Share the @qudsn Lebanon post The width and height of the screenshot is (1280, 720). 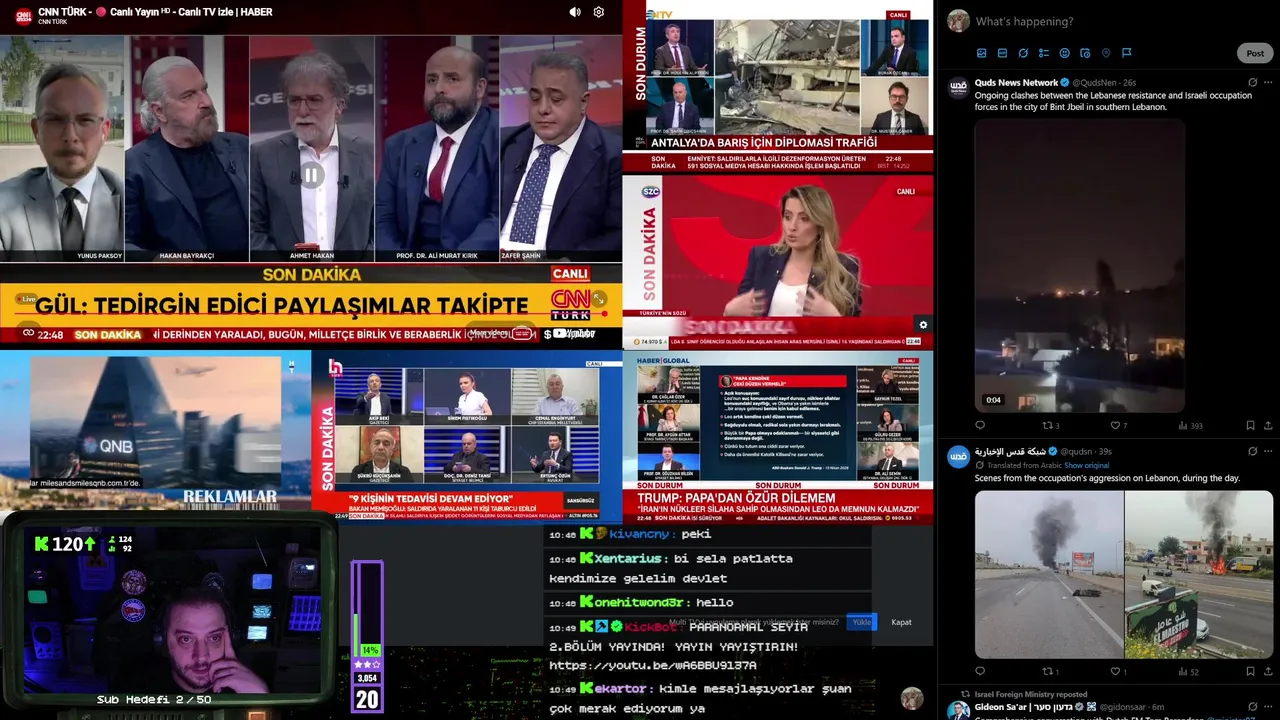(x=1268, y=671)
